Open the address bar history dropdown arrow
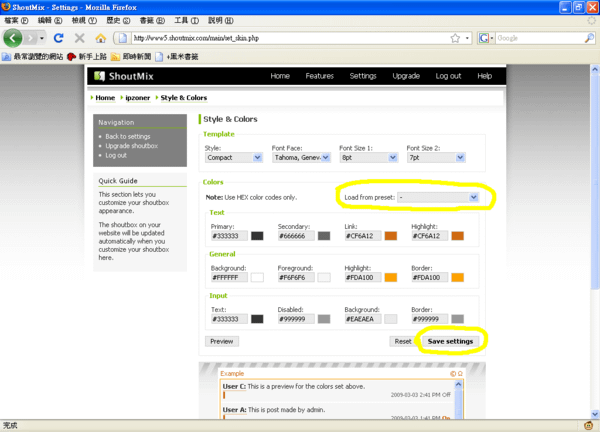 [x=467, y=38]
